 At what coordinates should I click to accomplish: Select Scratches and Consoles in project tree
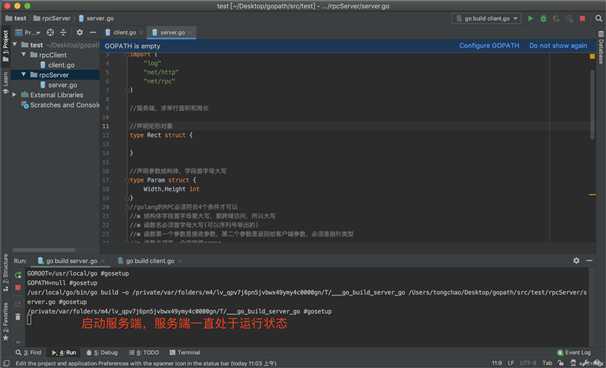60,105
